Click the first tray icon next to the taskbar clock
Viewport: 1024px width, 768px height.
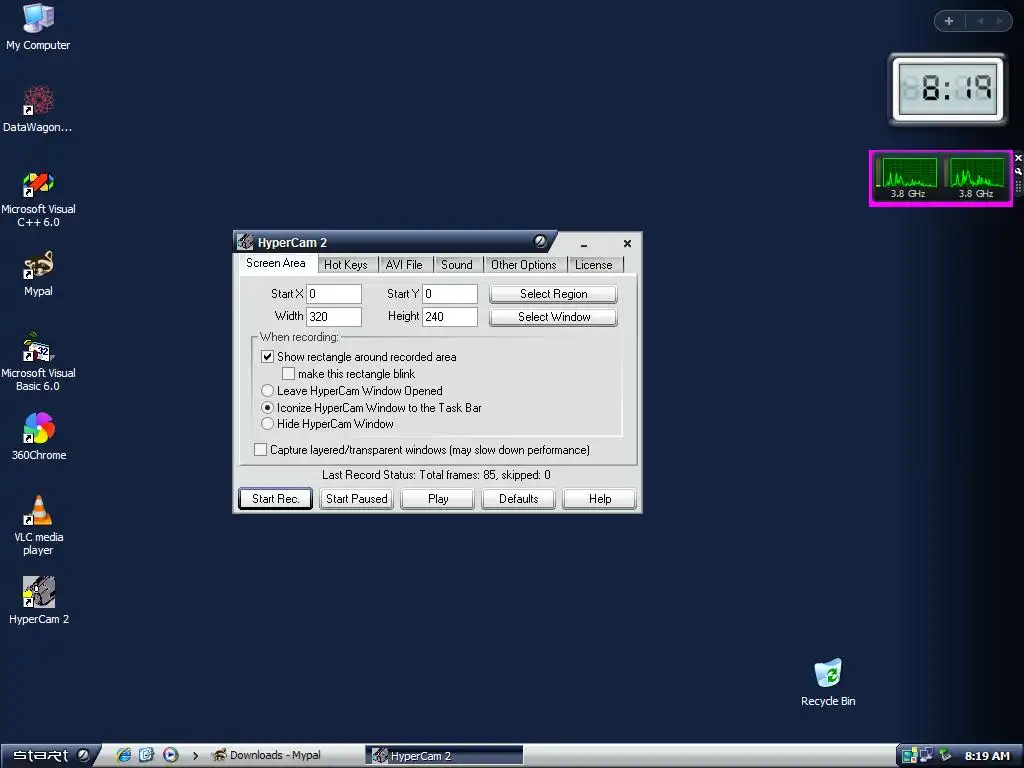(x=909, y=756)
